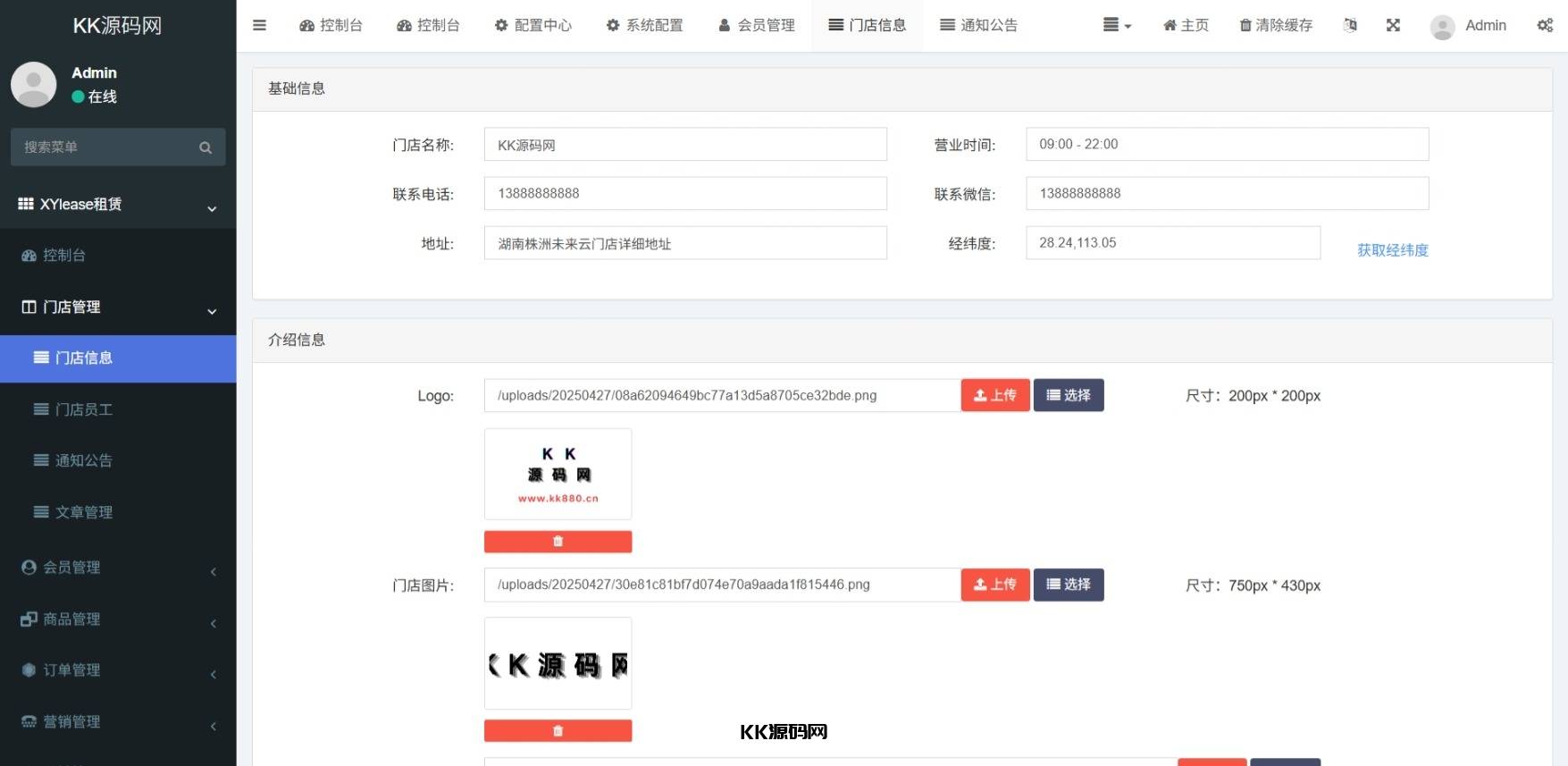The height and width of the screenshot is (766, 1568).
Task: Click the 营业时间 input field
Action: [x=1228, y=144]
